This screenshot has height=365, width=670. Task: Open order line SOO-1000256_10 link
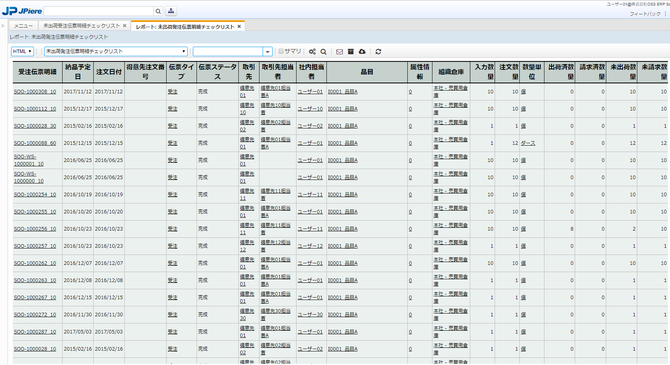(35, 229)
